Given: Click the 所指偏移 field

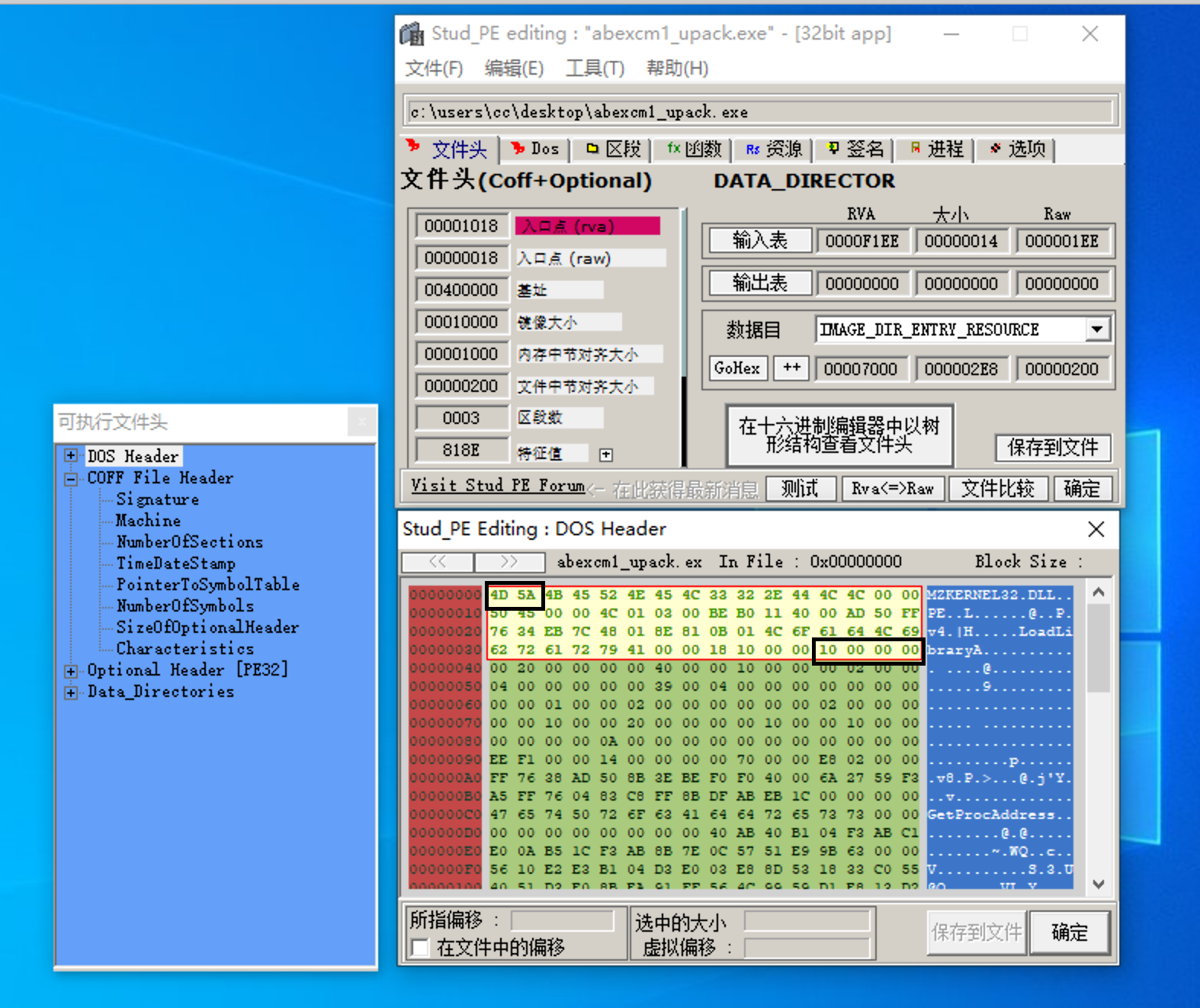Looking at the screenshot, I should [562, 921].
